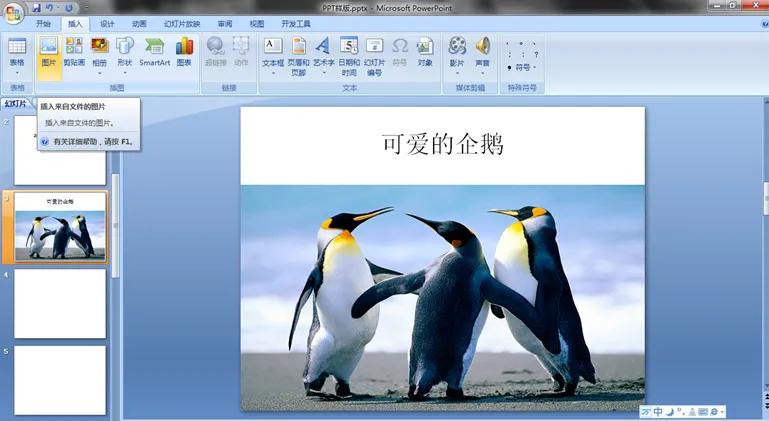Open the Office button menu
Image resolution: width=769 pixels, height=421 pixels.
tap(13, 12)
